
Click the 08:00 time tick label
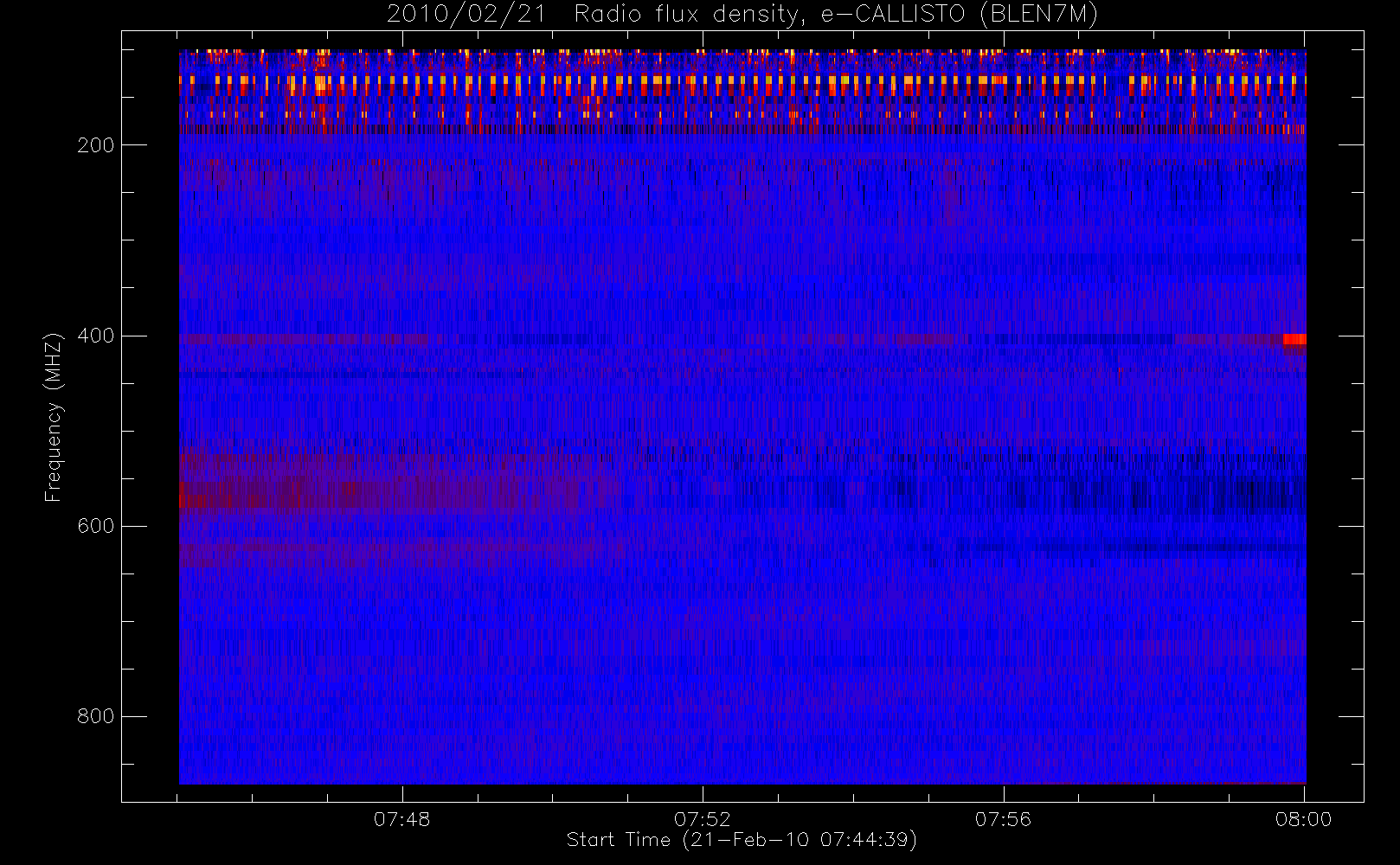1303,819
